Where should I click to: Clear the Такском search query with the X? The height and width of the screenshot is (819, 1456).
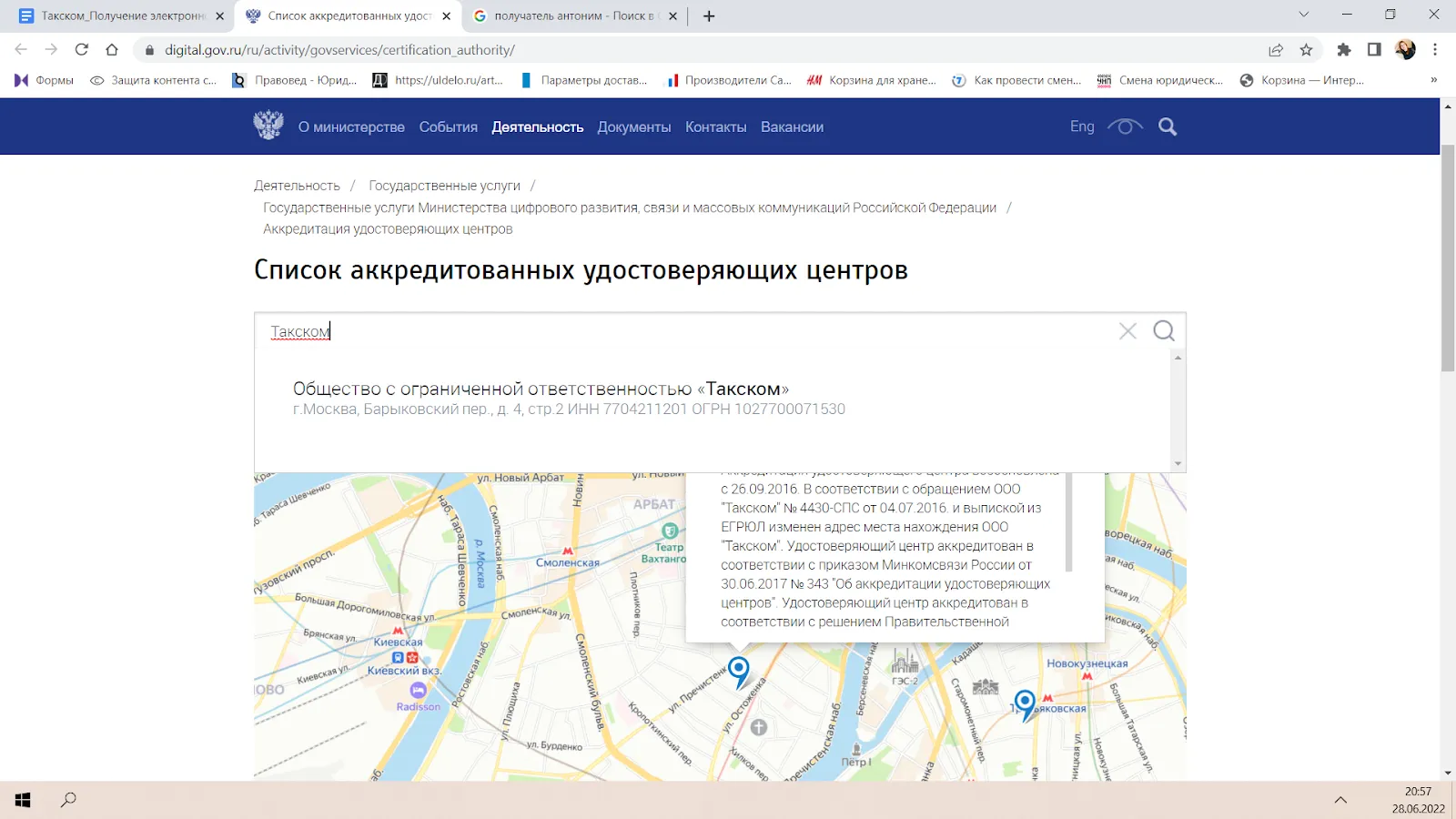(x=1127, y=331)
